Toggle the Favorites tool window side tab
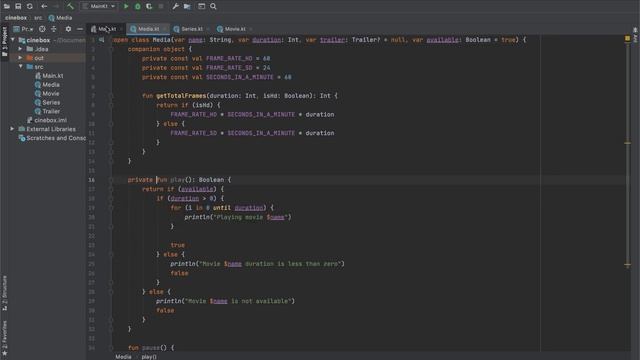 4,338
